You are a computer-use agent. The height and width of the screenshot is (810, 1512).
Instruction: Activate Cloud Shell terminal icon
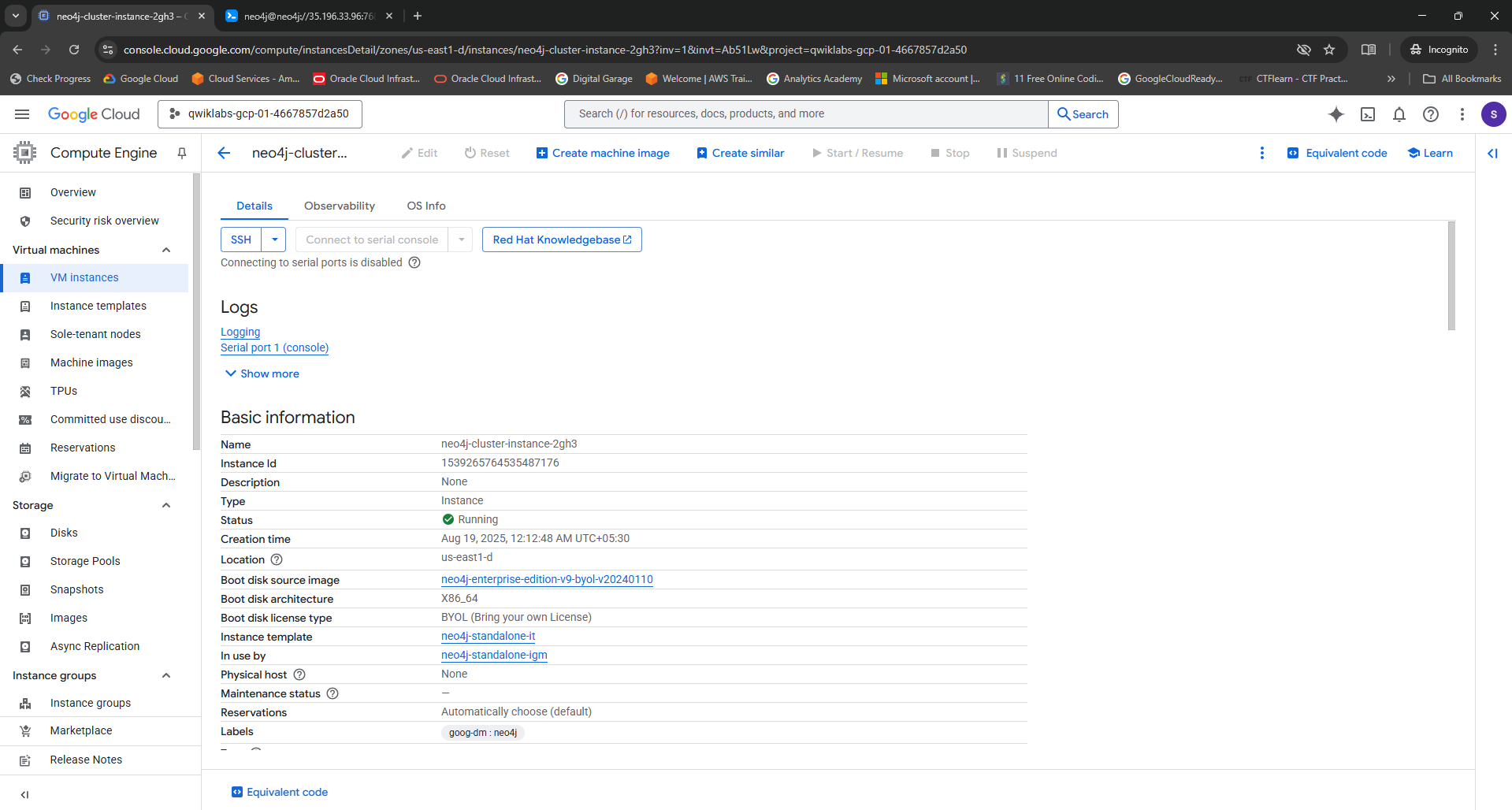tap(1368, 114)
